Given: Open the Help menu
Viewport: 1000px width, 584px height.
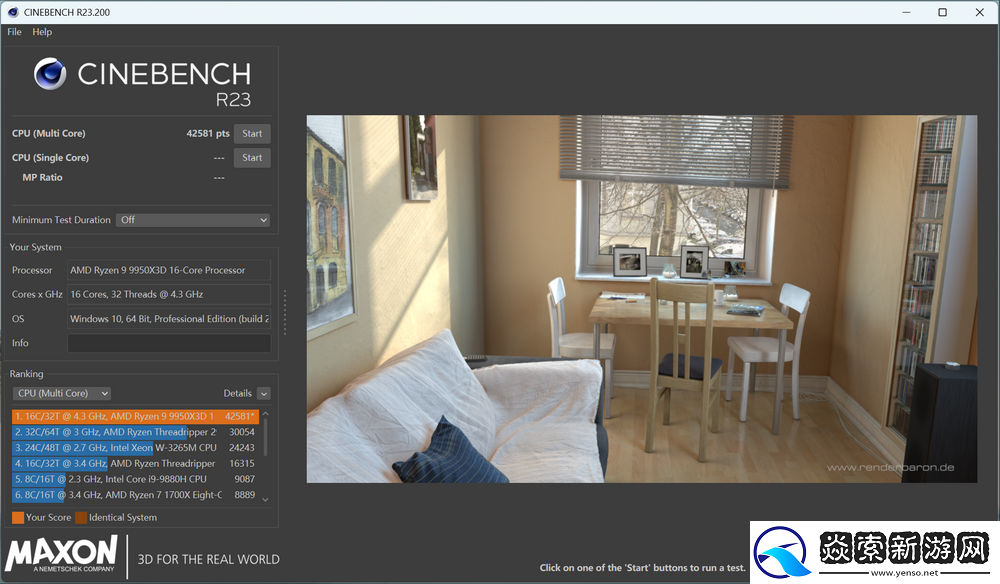Looking at the screenshot, I should pyautogui.click(x=42, y=32).
